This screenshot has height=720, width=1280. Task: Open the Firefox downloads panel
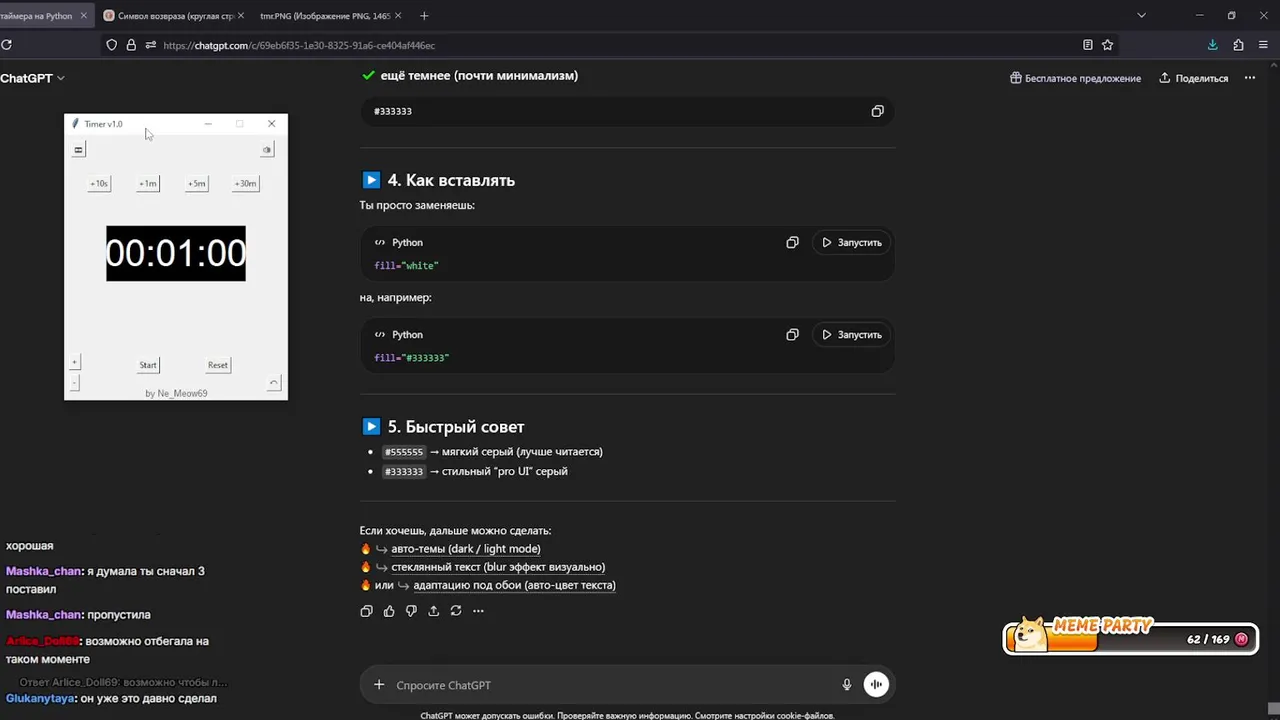click(1212, 45)
